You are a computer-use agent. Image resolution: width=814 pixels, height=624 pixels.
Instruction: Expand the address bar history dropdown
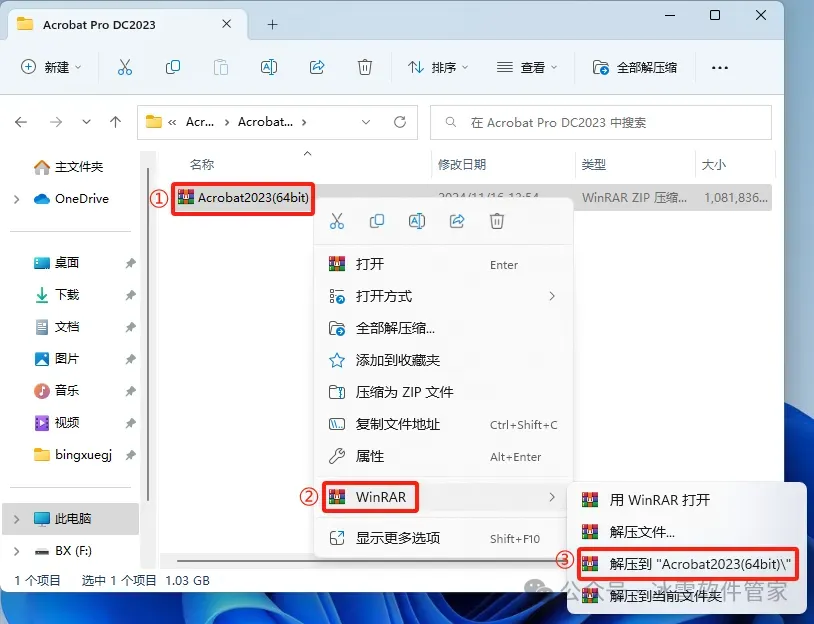(366, 122)
